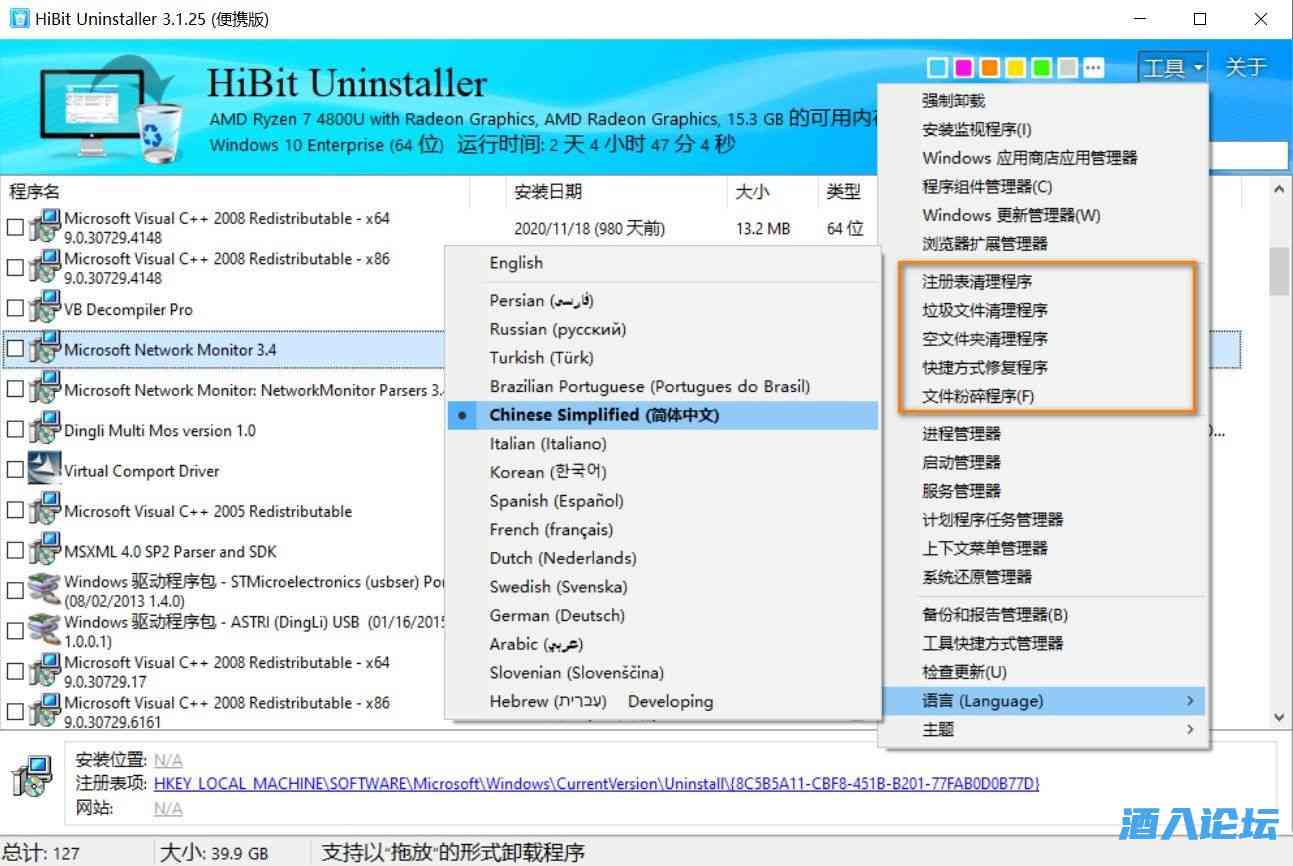Viewport: 1293px width, 866px height.
Task: Click the Dingli Multi Mos program icon
Action: 44,430
